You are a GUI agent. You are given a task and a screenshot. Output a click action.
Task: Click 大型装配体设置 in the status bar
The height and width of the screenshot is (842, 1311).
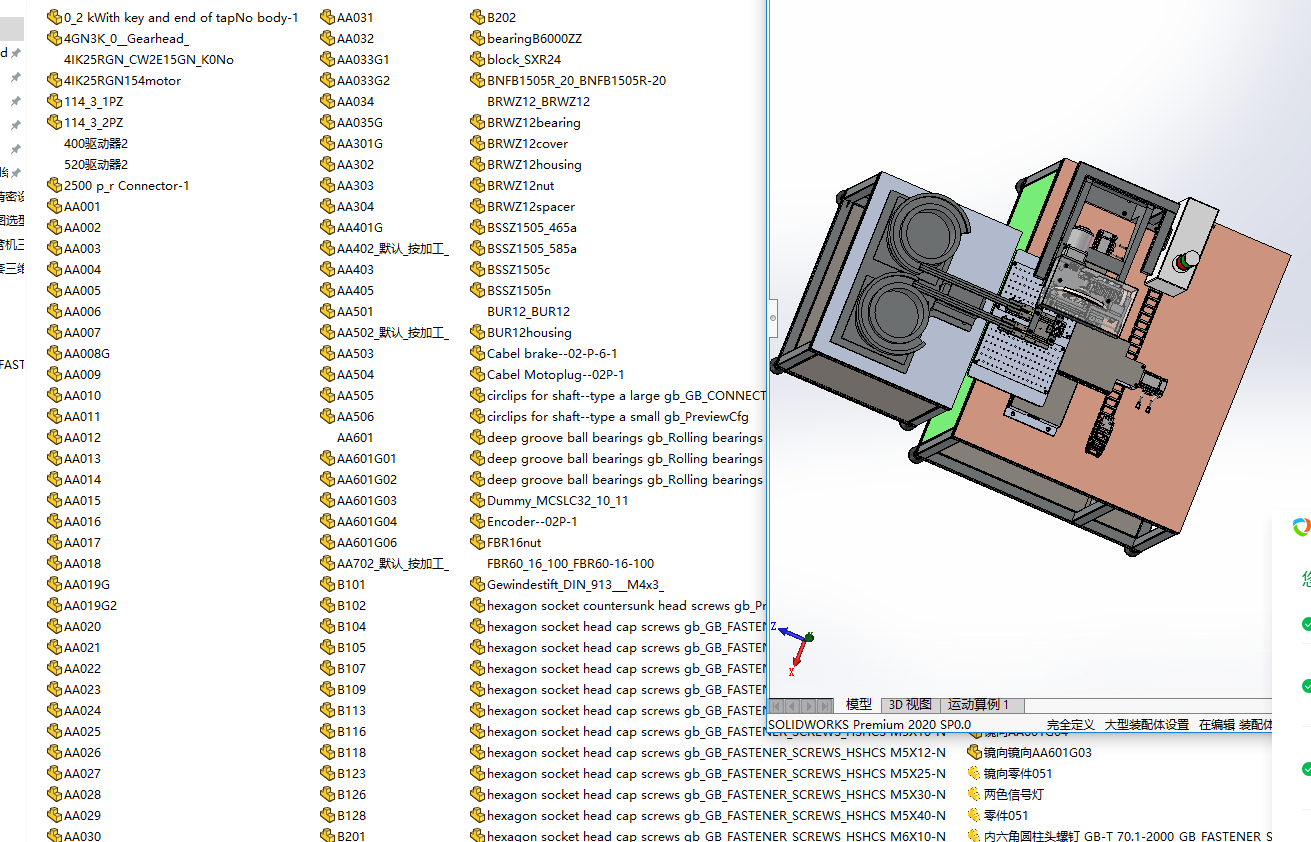tap(1146, 725)
